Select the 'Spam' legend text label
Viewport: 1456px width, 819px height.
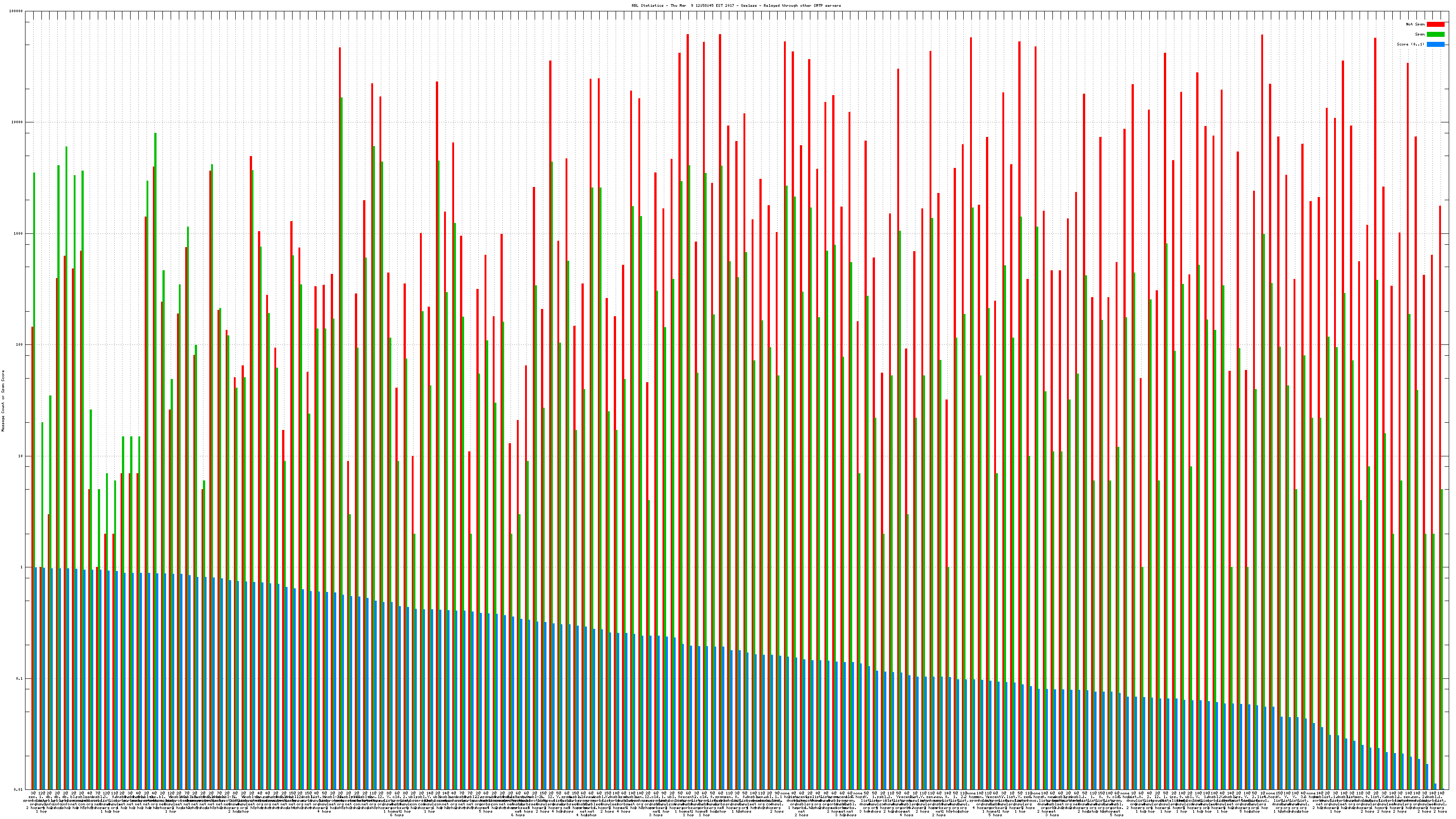point(1420,35)
